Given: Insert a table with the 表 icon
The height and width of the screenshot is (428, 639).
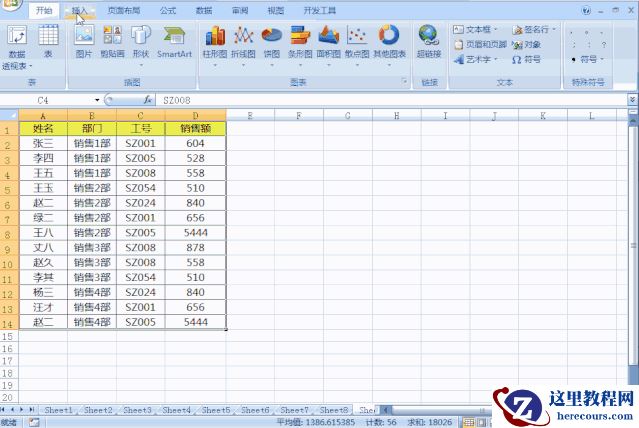Looking at the screenshot, I should (48, 41).
